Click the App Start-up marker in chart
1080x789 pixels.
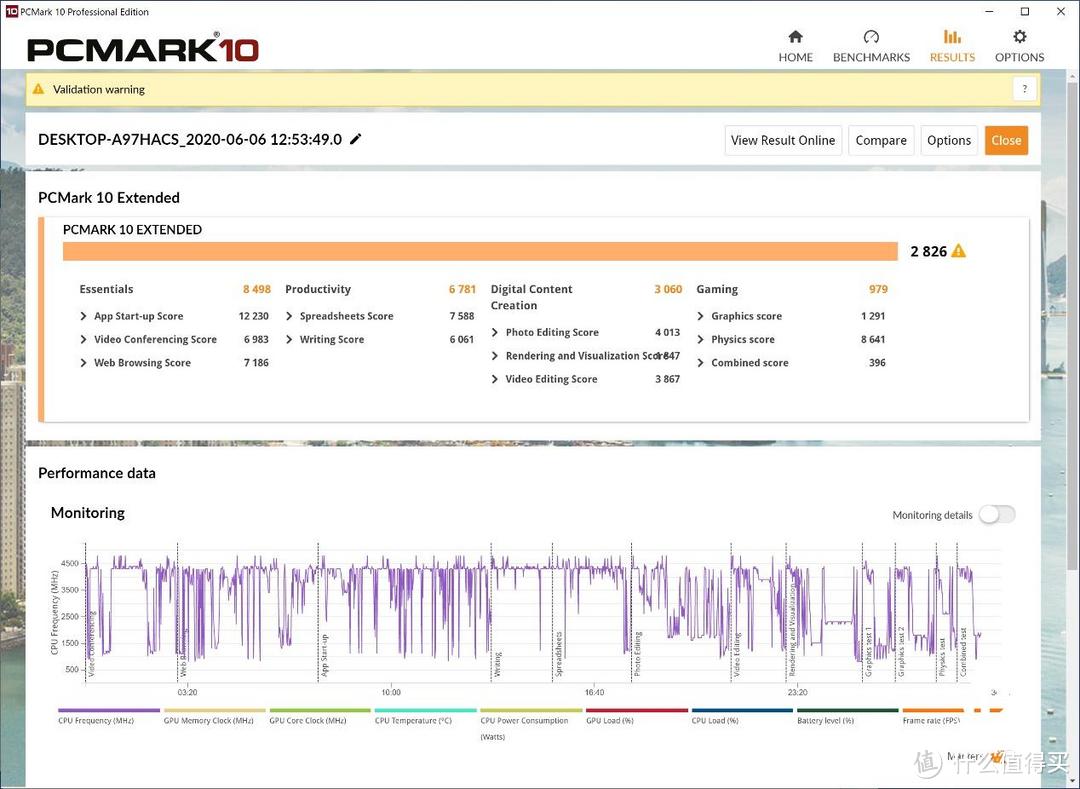click(324, 655)
